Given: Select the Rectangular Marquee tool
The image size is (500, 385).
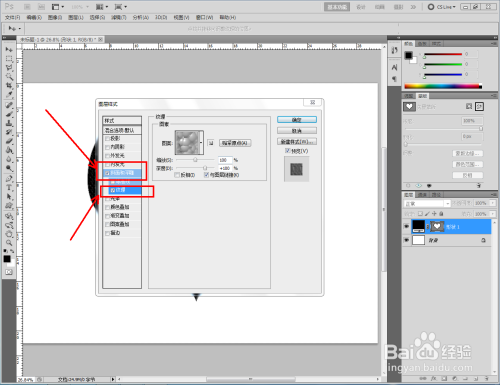Looking at the screenshot, I should [9, 59].
